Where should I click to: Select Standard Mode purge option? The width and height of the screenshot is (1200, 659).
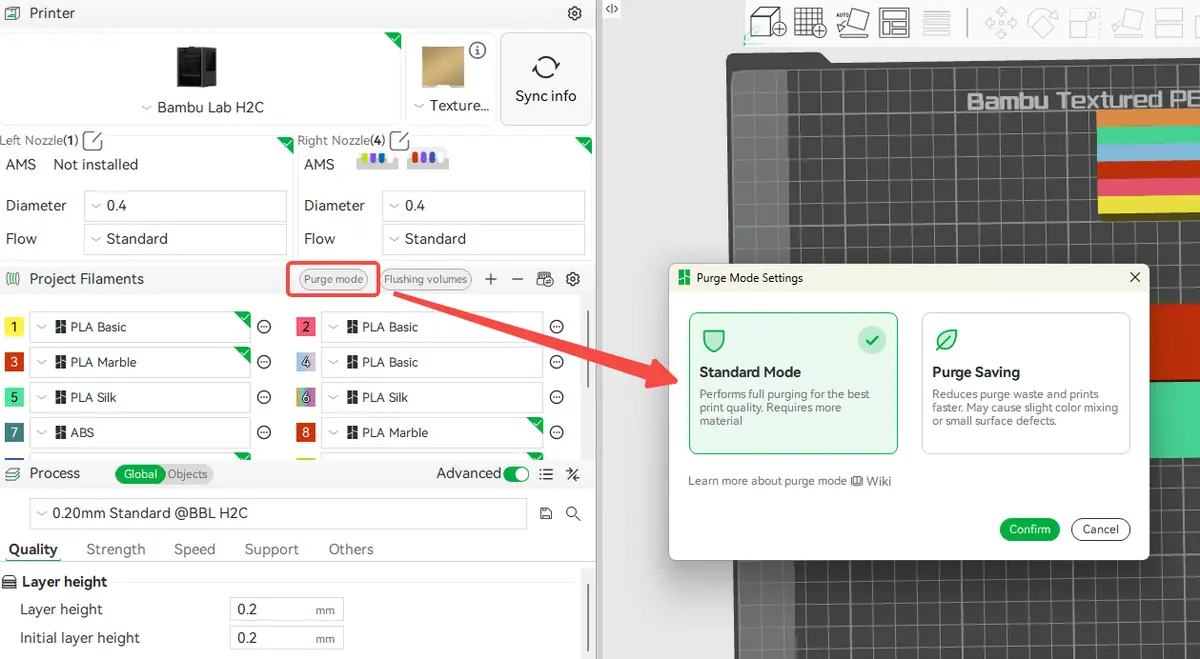pyautogui.click(x=793, y=383)
